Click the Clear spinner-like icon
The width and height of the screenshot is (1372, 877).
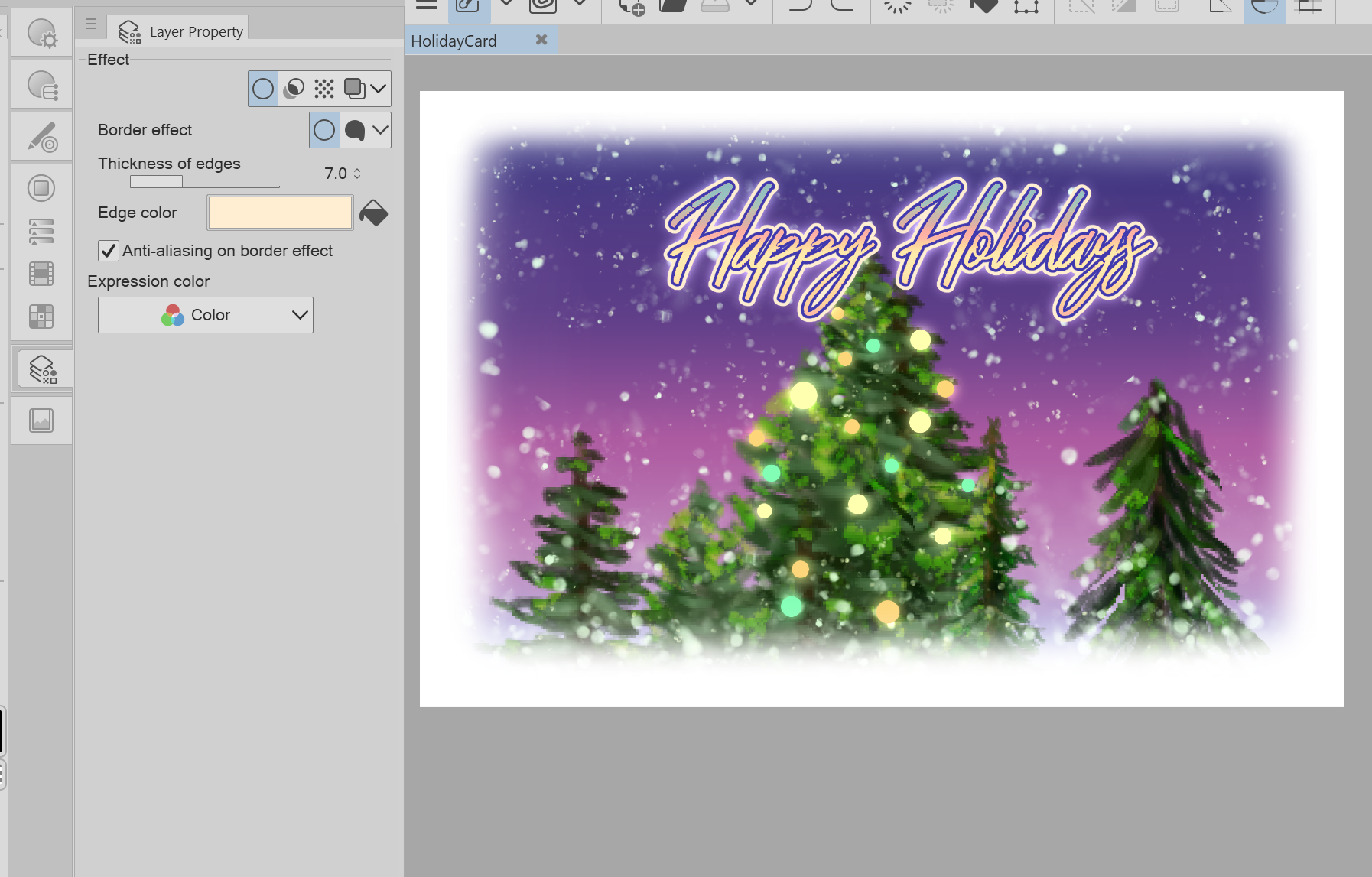[898, 7]
